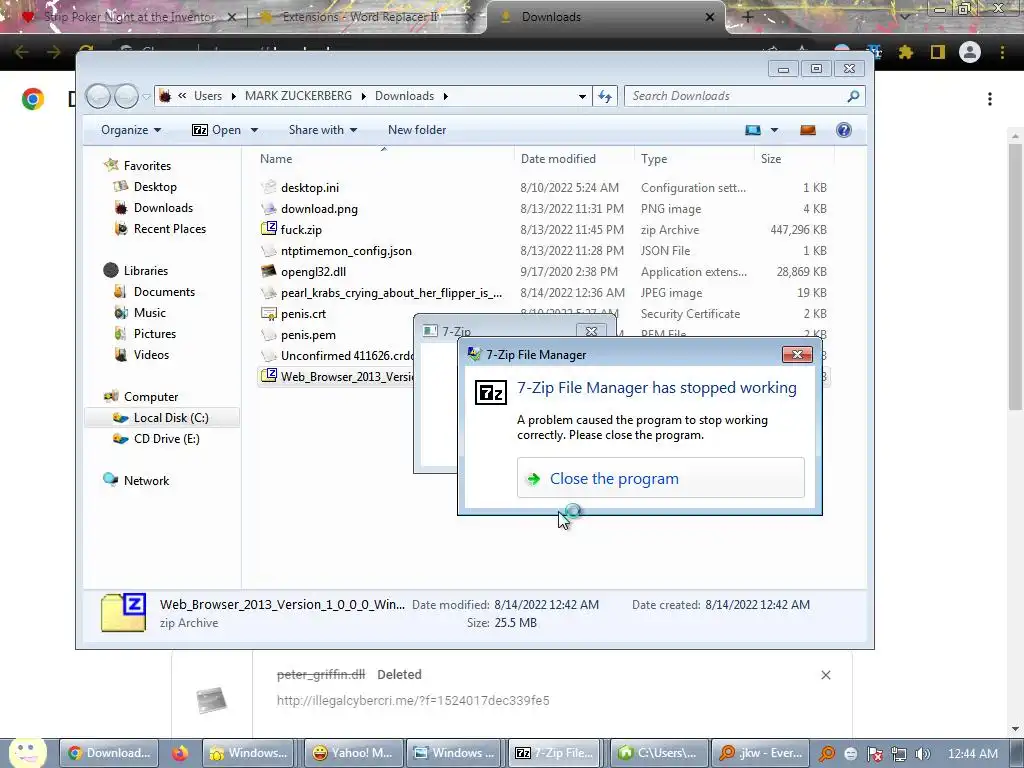Click the Explorer back navigation button
This screenshot has width=1024, height=768.
tap(98, 96)
